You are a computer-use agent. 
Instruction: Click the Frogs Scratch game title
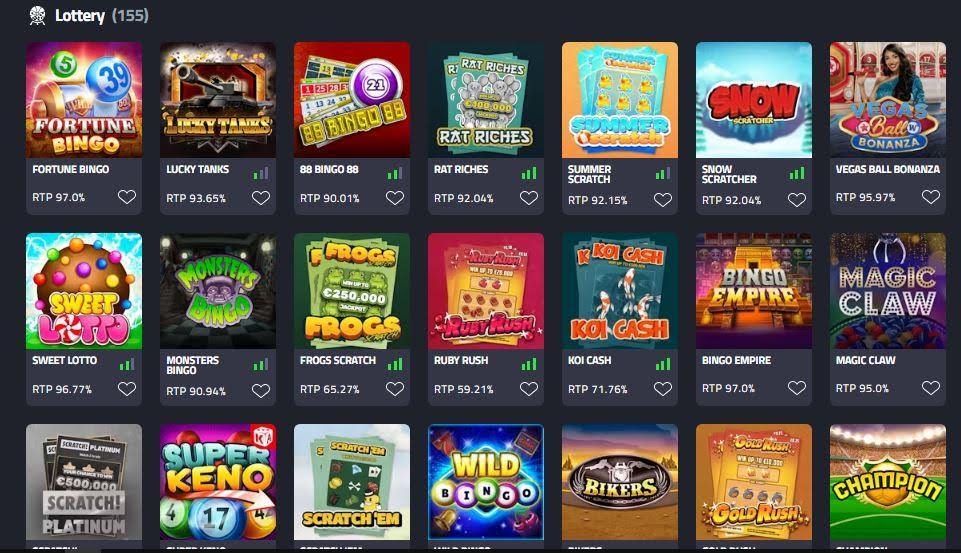[x=338, y=360]
